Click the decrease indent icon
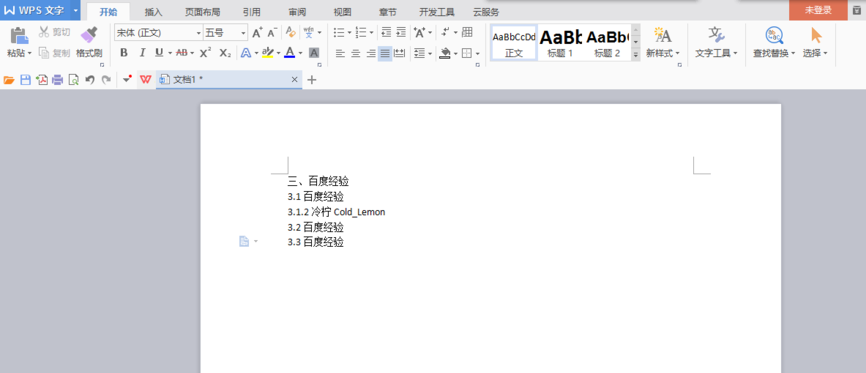866x373 pixels. [386, 33]
